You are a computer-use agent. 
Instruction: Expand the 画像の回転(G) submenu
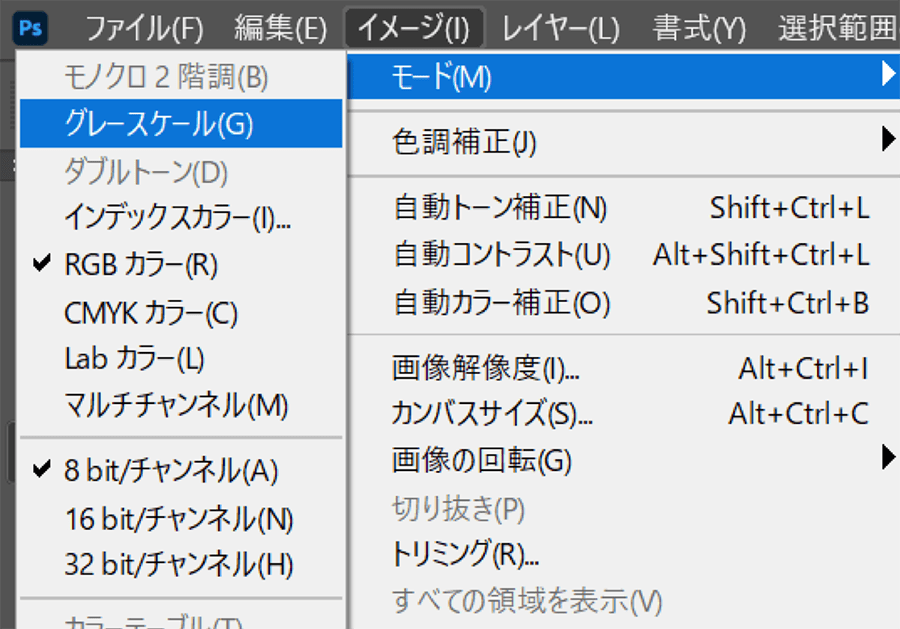481,461
